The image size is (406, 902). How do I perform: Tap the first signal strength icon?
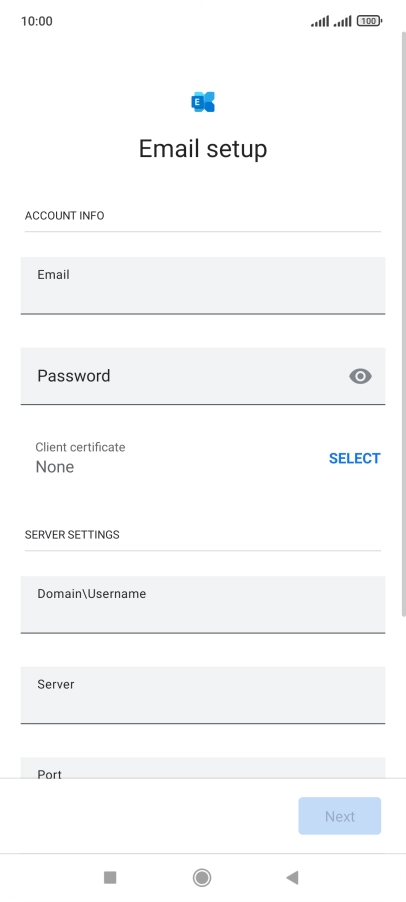tap(320, 21)
